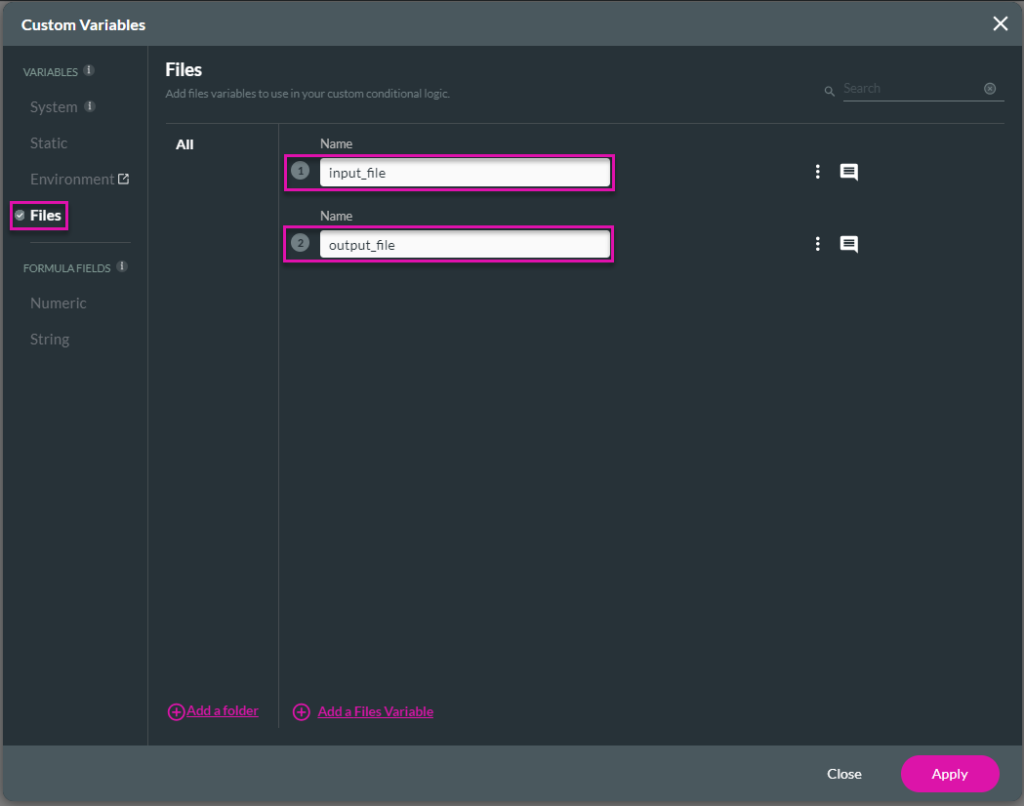The image size is (1024, 806).
Task: Open the three-dot menu for input_file
Action: (x=817, y=172)
